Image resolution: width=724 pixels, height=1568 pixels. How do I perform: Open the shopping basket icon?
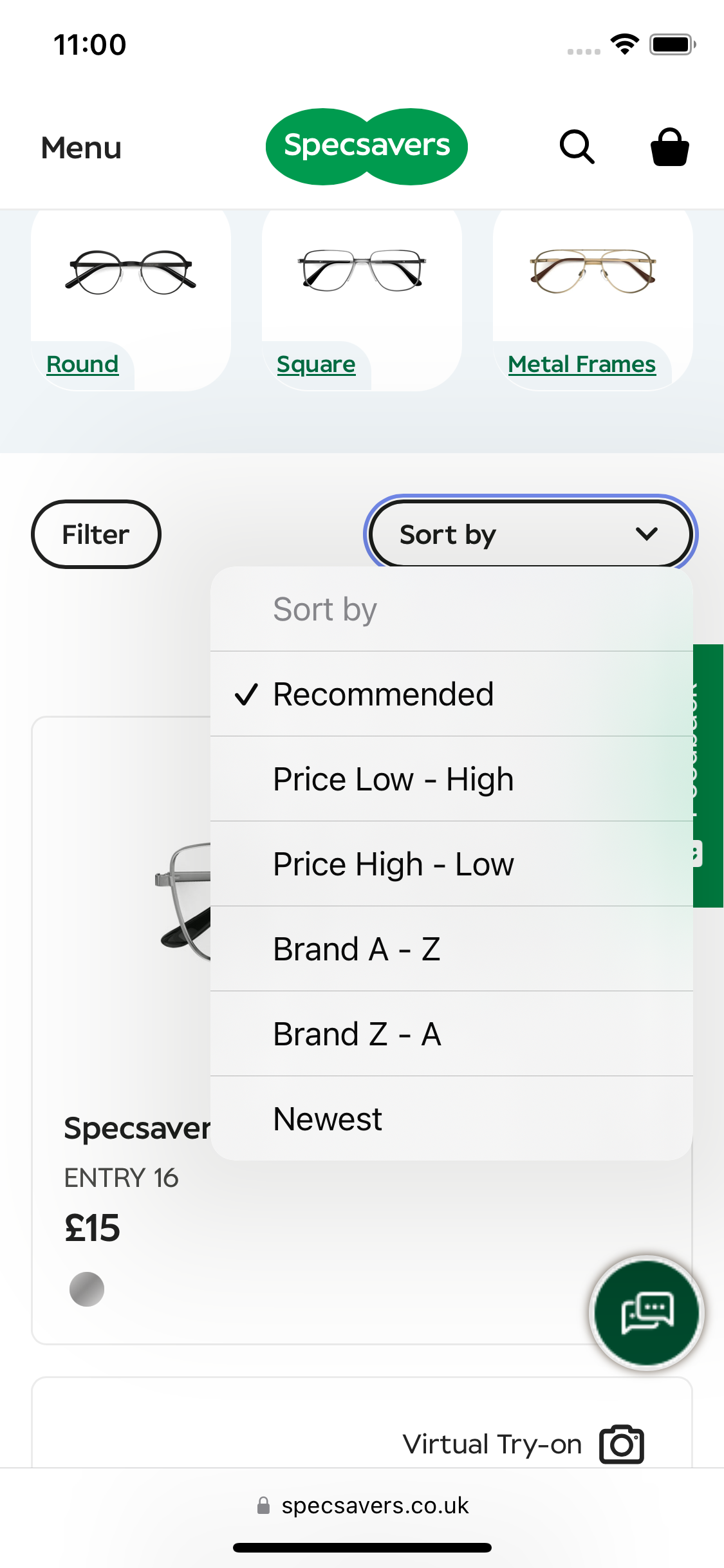tap(669, 147)
